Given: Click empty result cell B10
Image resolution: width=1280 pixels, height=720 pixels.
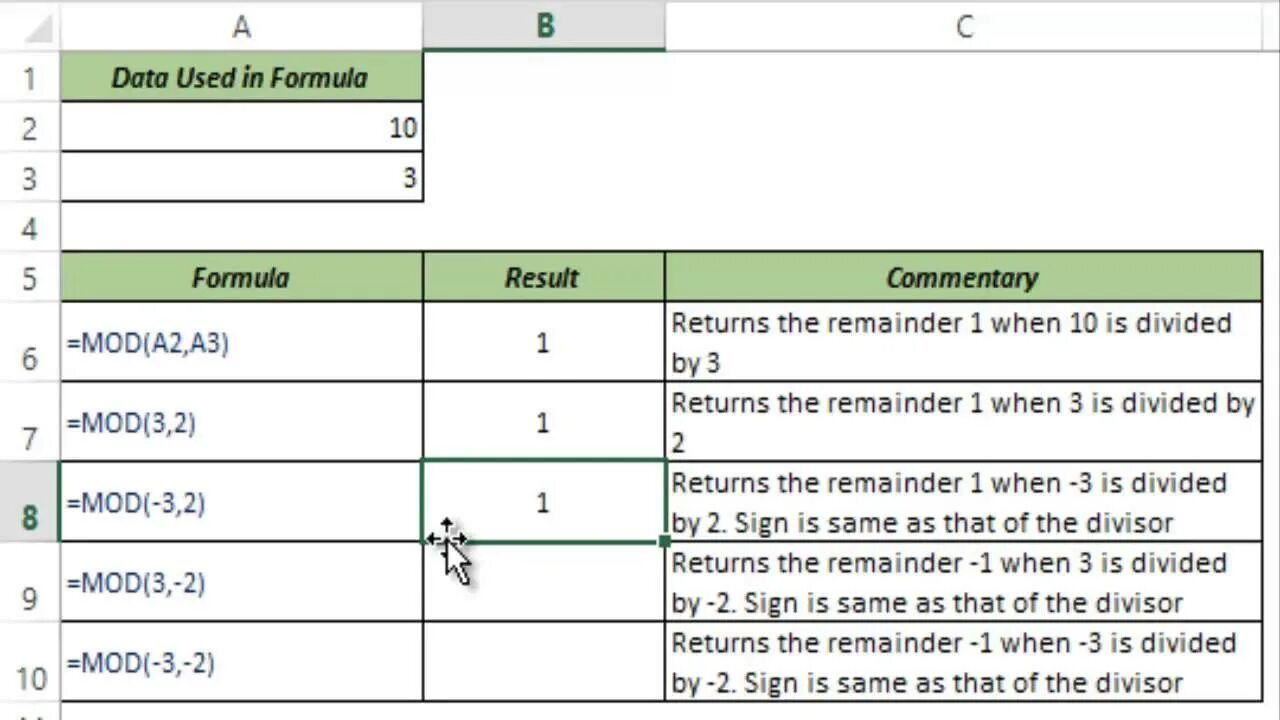Looking at the screenshot, I should [x=544, y=662].
